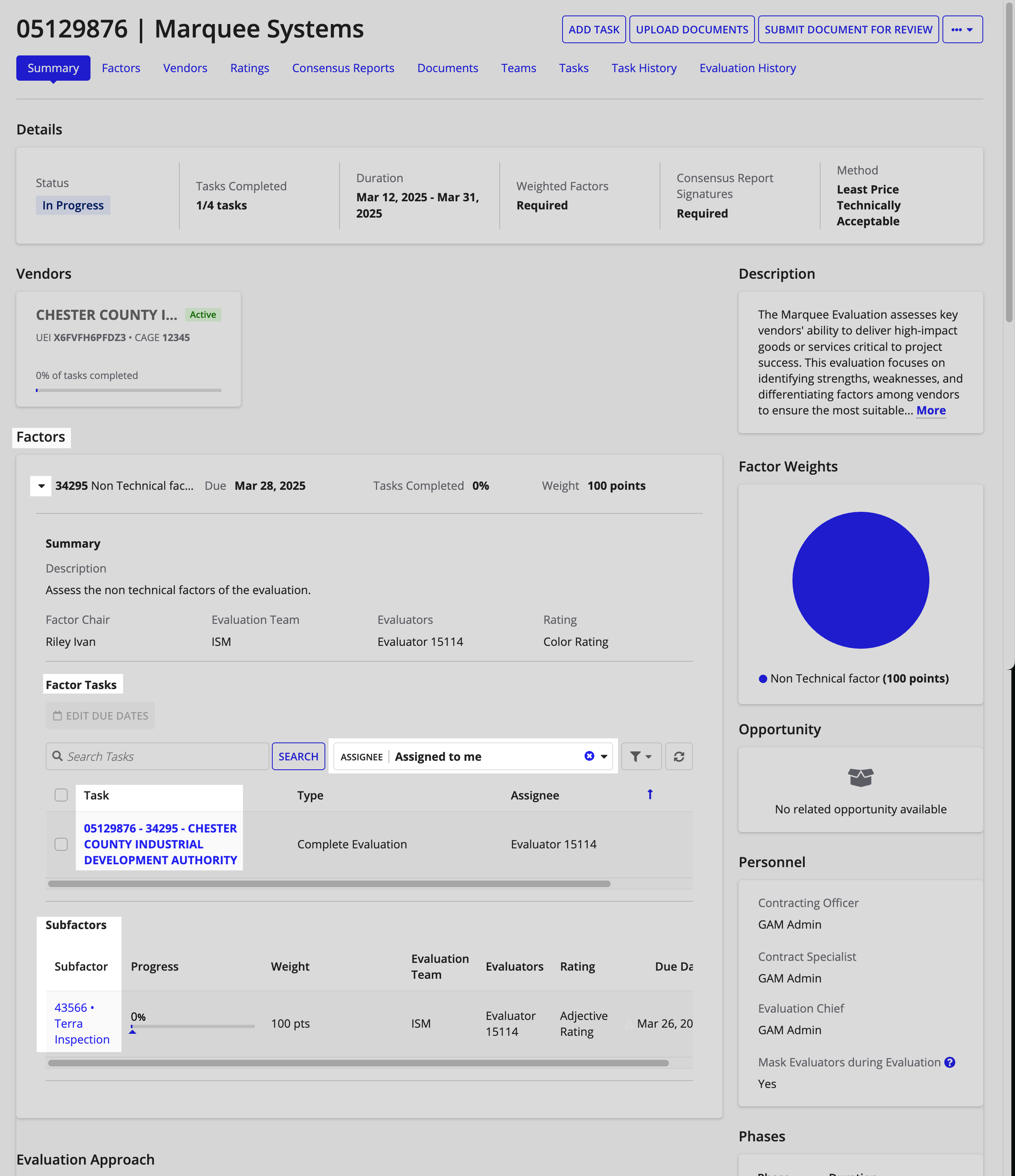Click the Search button
Image resolution: width=1015 pixels, height=1176 pixels.
tap(298, 756)
